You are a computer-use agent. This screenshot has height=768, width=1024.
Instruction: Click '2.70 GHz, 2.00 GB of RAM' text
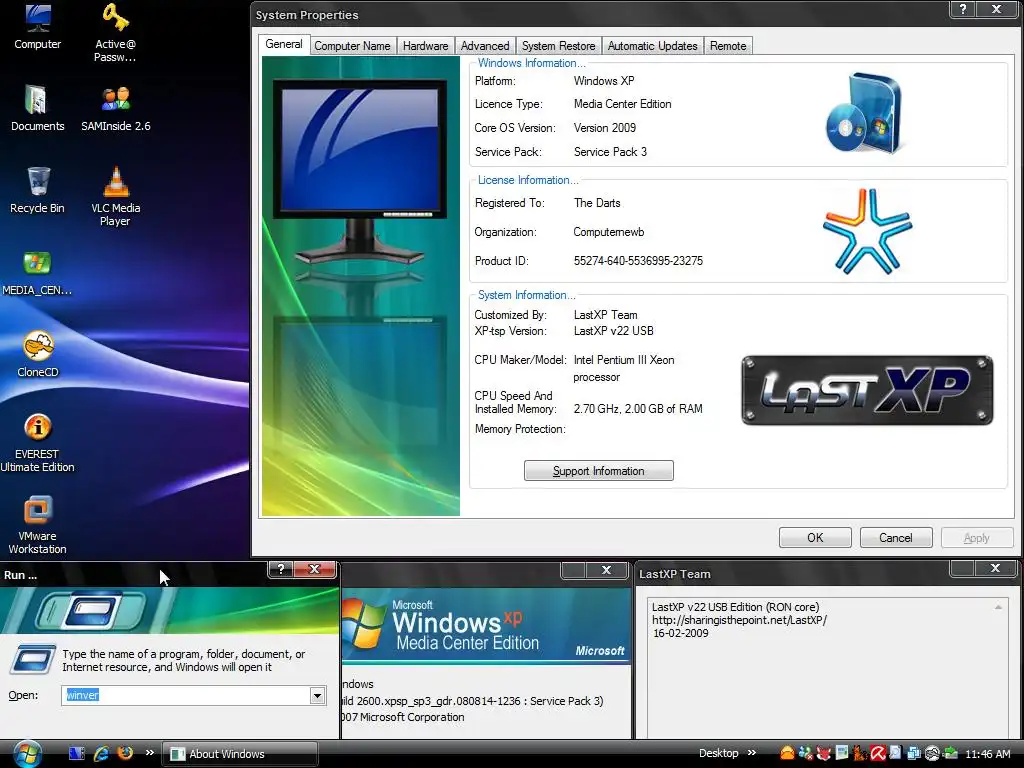point(638,409)
